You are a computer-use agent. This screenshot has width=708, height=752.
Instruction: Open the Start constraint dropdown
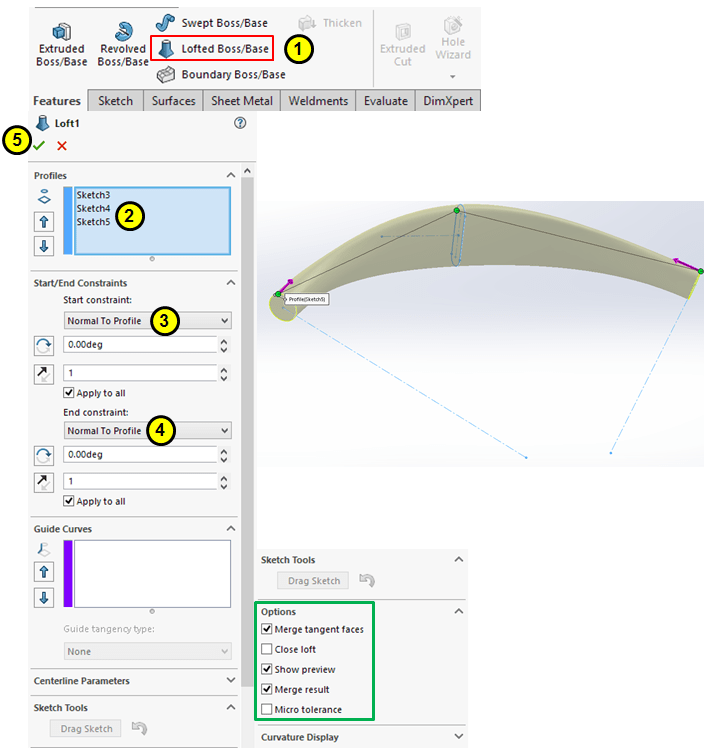(147, 321)
